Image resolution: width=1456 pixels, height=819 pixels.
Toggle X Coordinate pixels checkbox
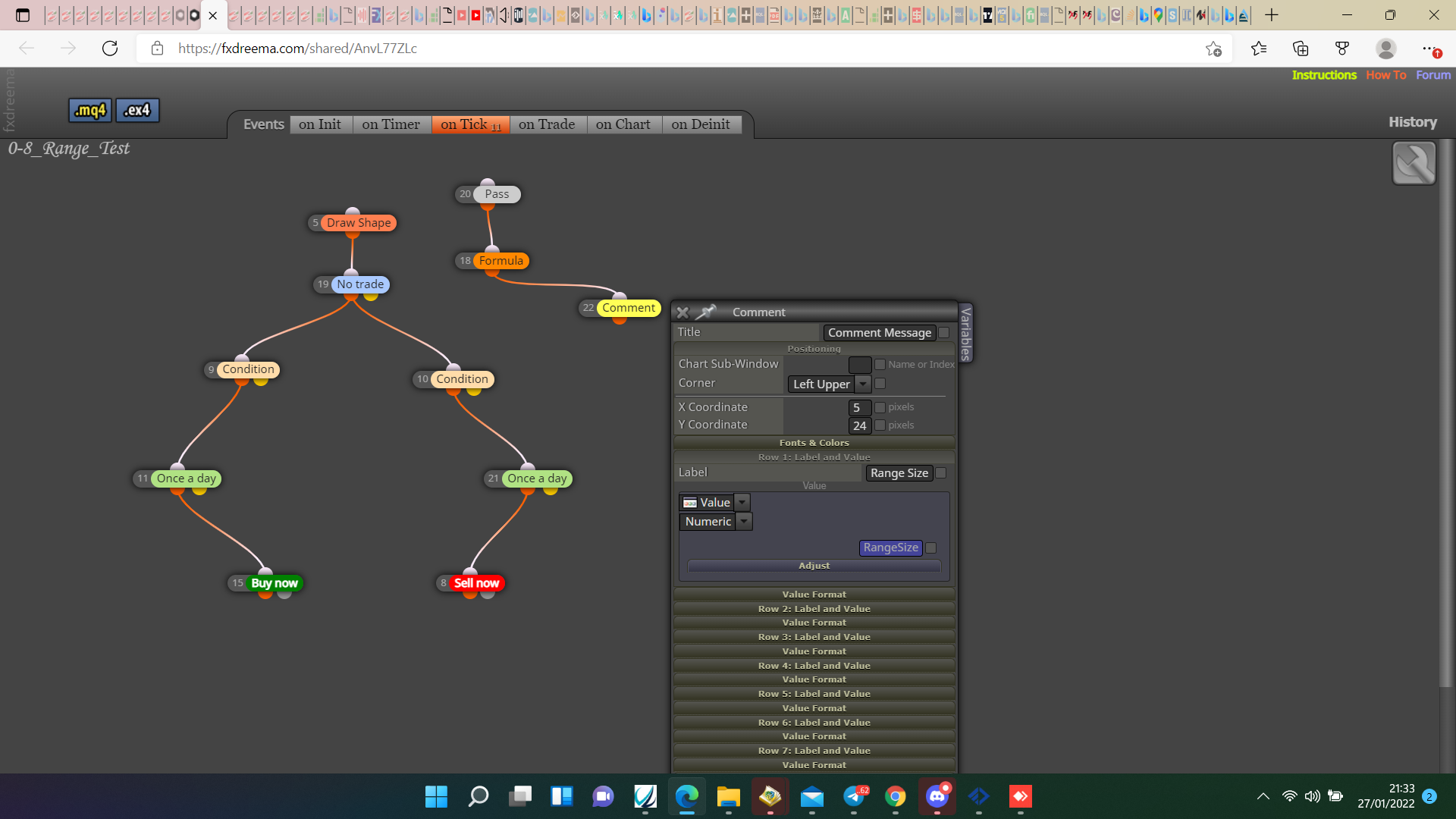click(x=880, y=407)
